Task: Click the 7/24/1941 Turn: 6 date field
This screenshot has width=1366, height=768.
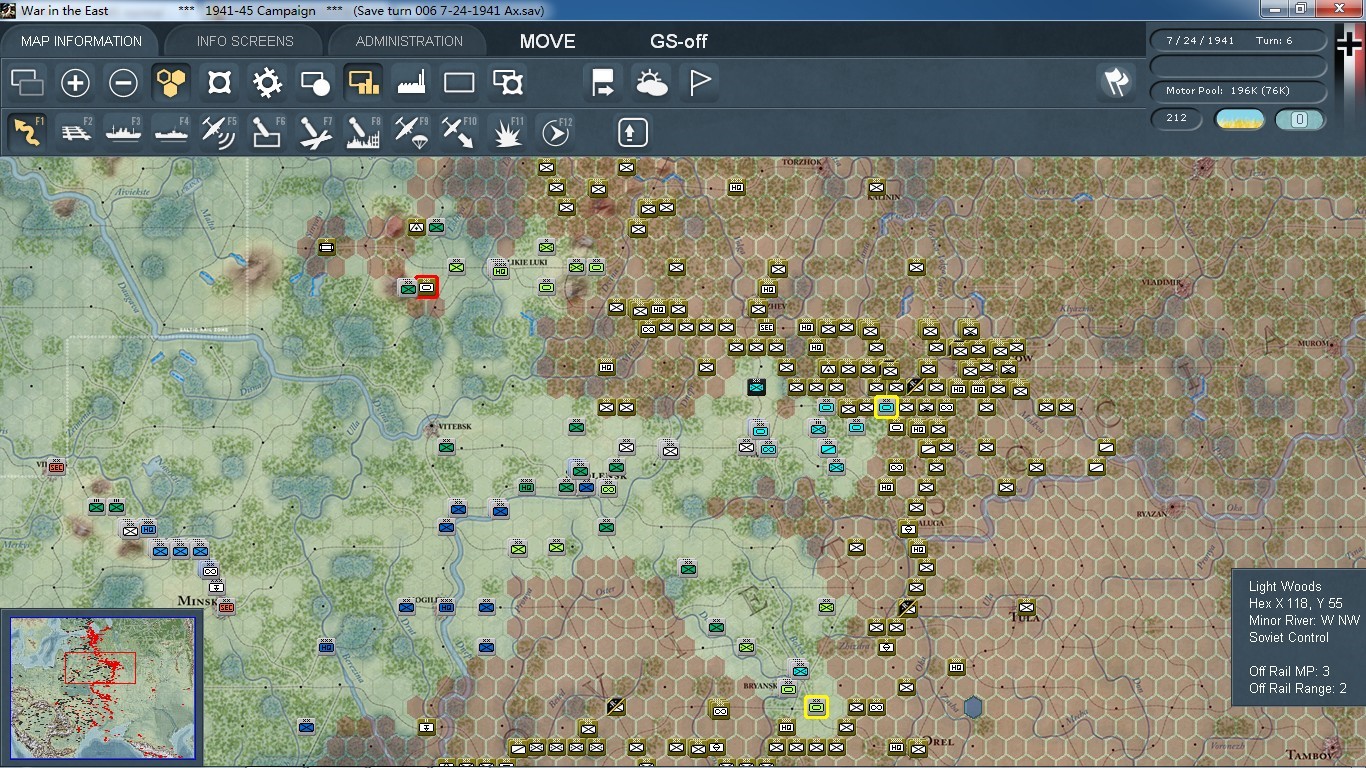Action: point(1239,41)
